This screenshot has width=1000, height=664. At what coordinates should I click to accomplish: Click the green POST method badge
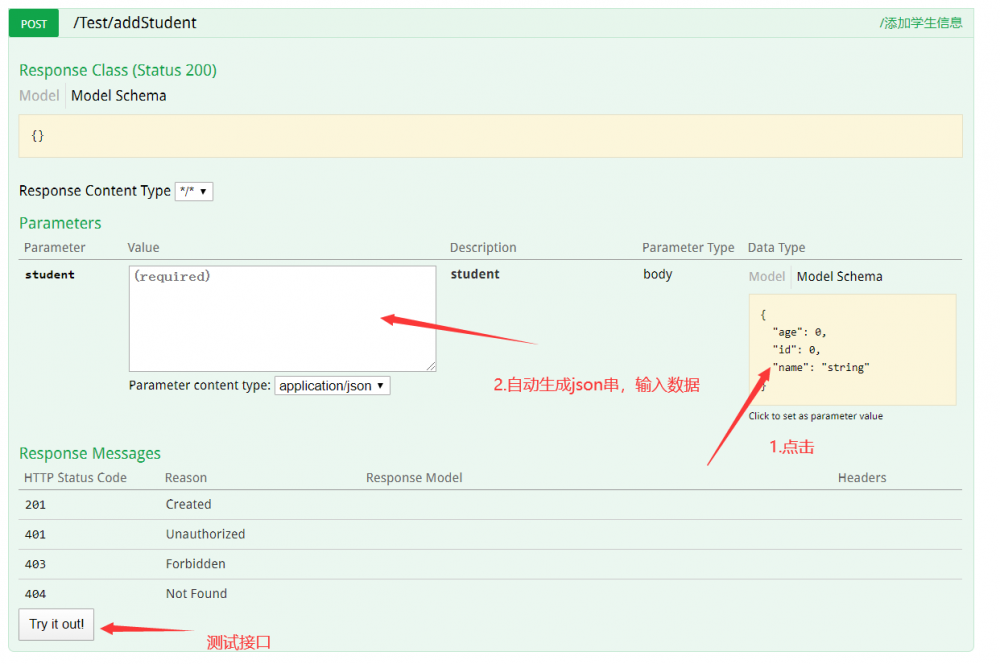[x=33, y=22]
